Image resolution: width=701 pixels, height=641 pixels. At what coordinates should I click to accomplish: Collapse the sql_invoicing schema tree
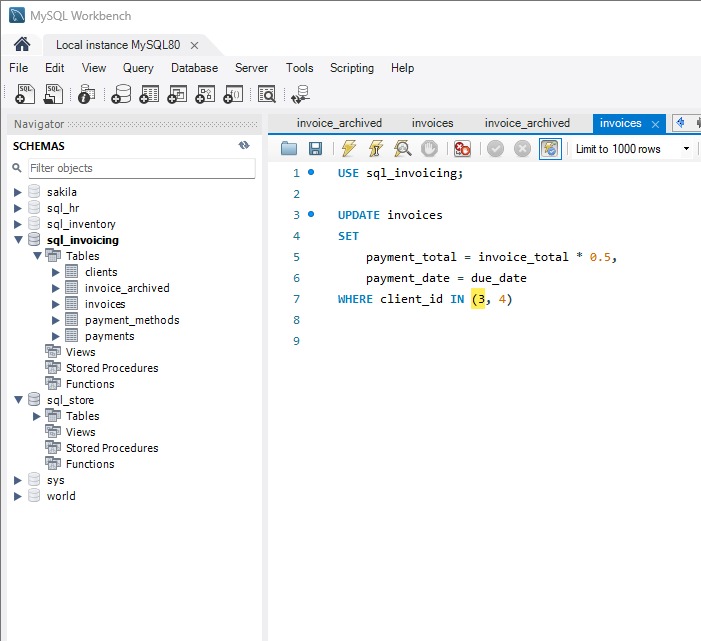(x=18, y=240)
